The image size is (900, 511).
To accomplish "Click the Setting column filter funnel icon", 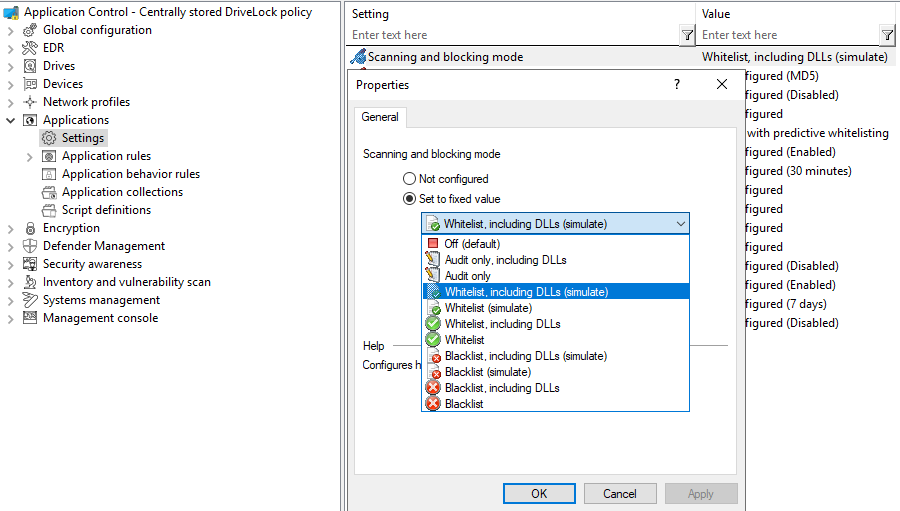I will pyautogui.click(x=687, y=35).
